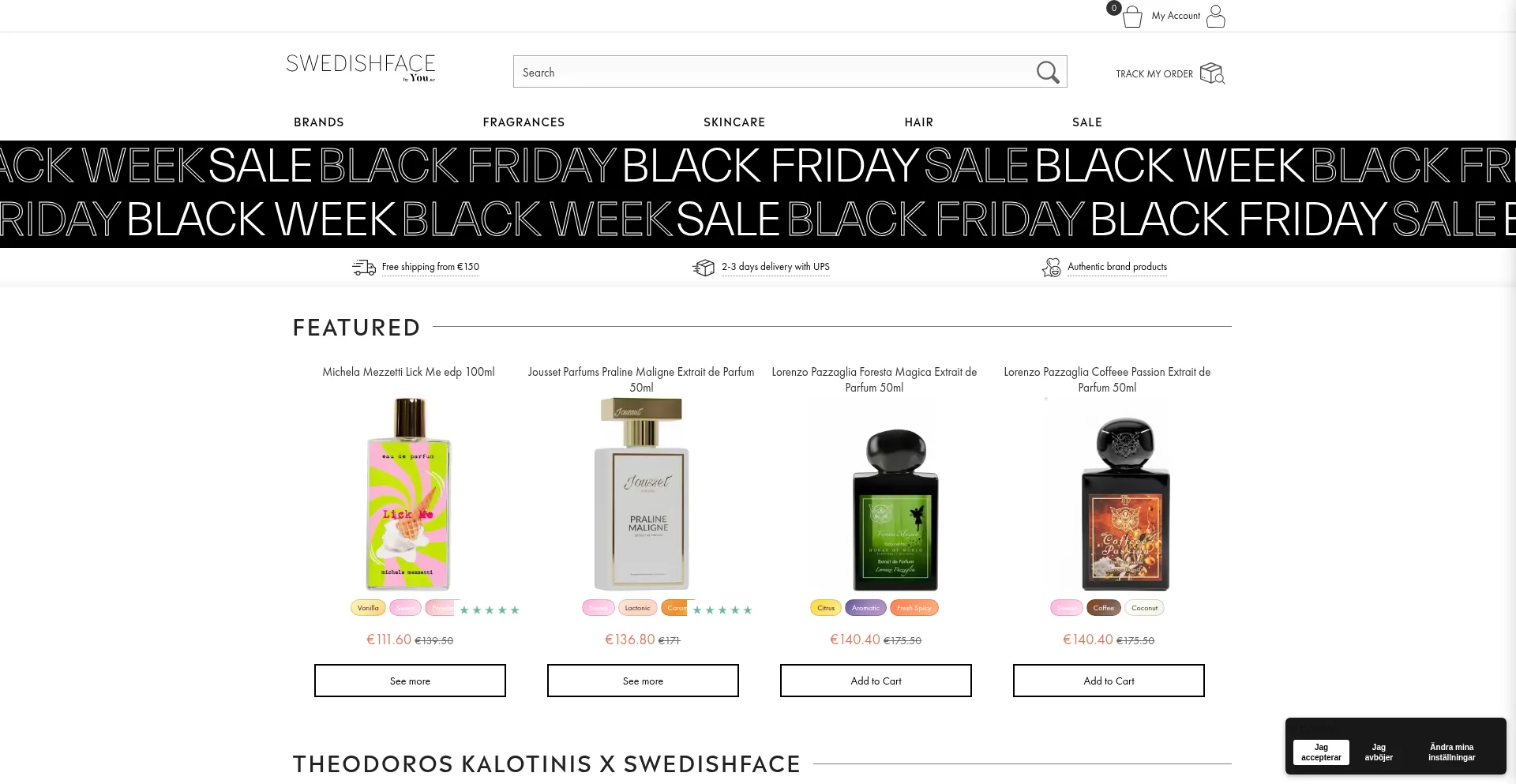Click the authentic brand products icon

pyautogui.click(x=1051, y=268)
